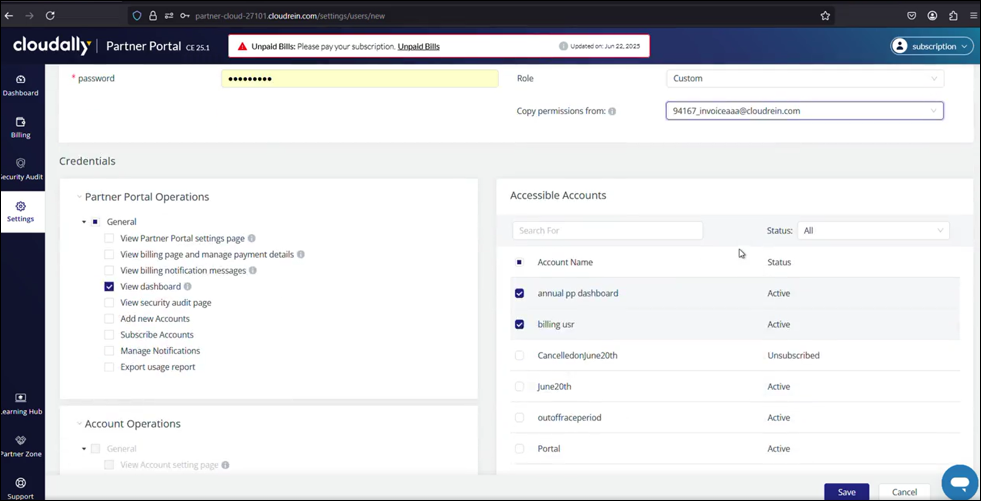The height and width of the screenshot is (501, 981).
Task: Enable View billing notification messages checkbox
Action: coord(109,271)
